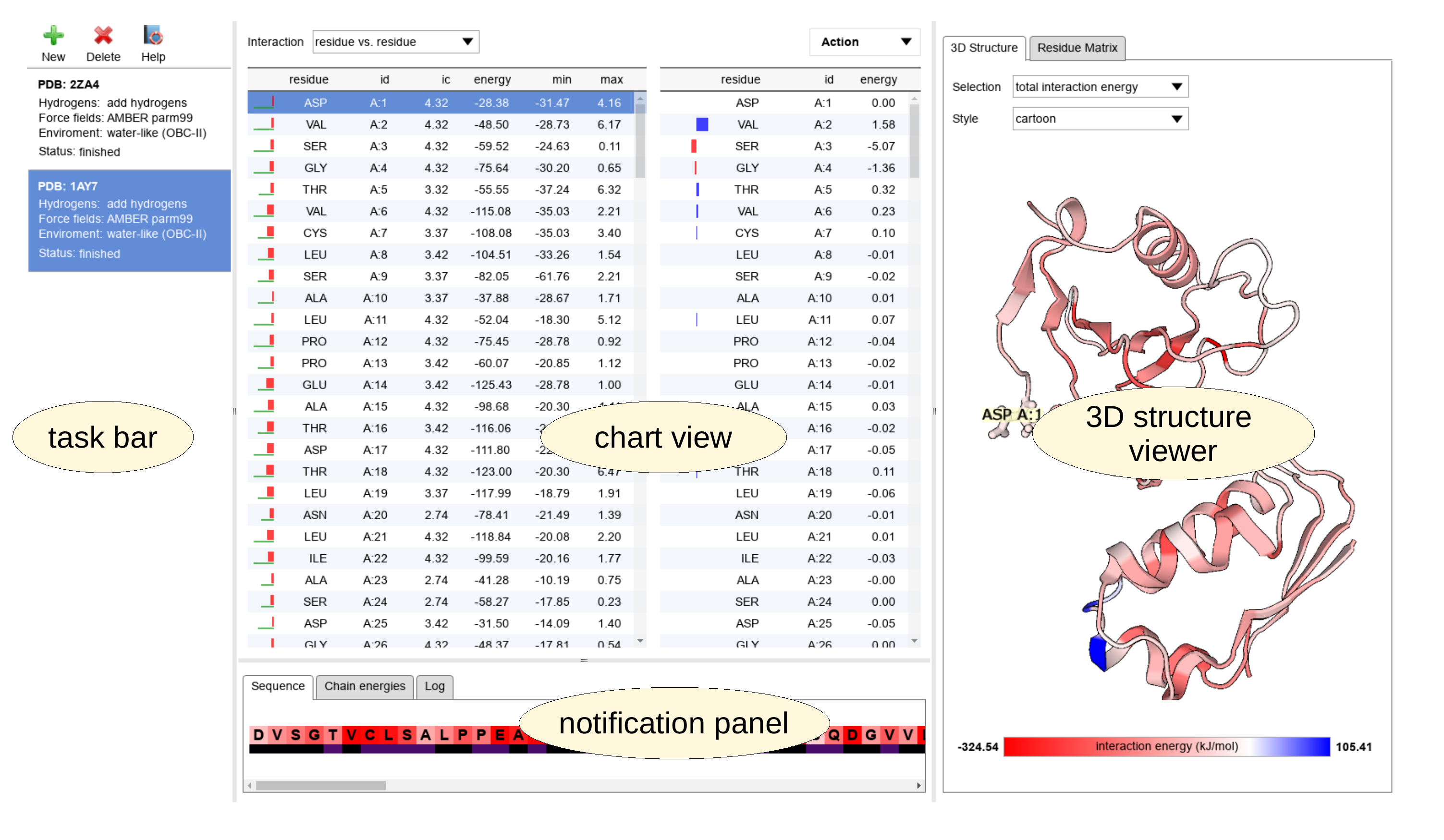
Task: Switch to the Sequence tab
Action: coord(278,685)
